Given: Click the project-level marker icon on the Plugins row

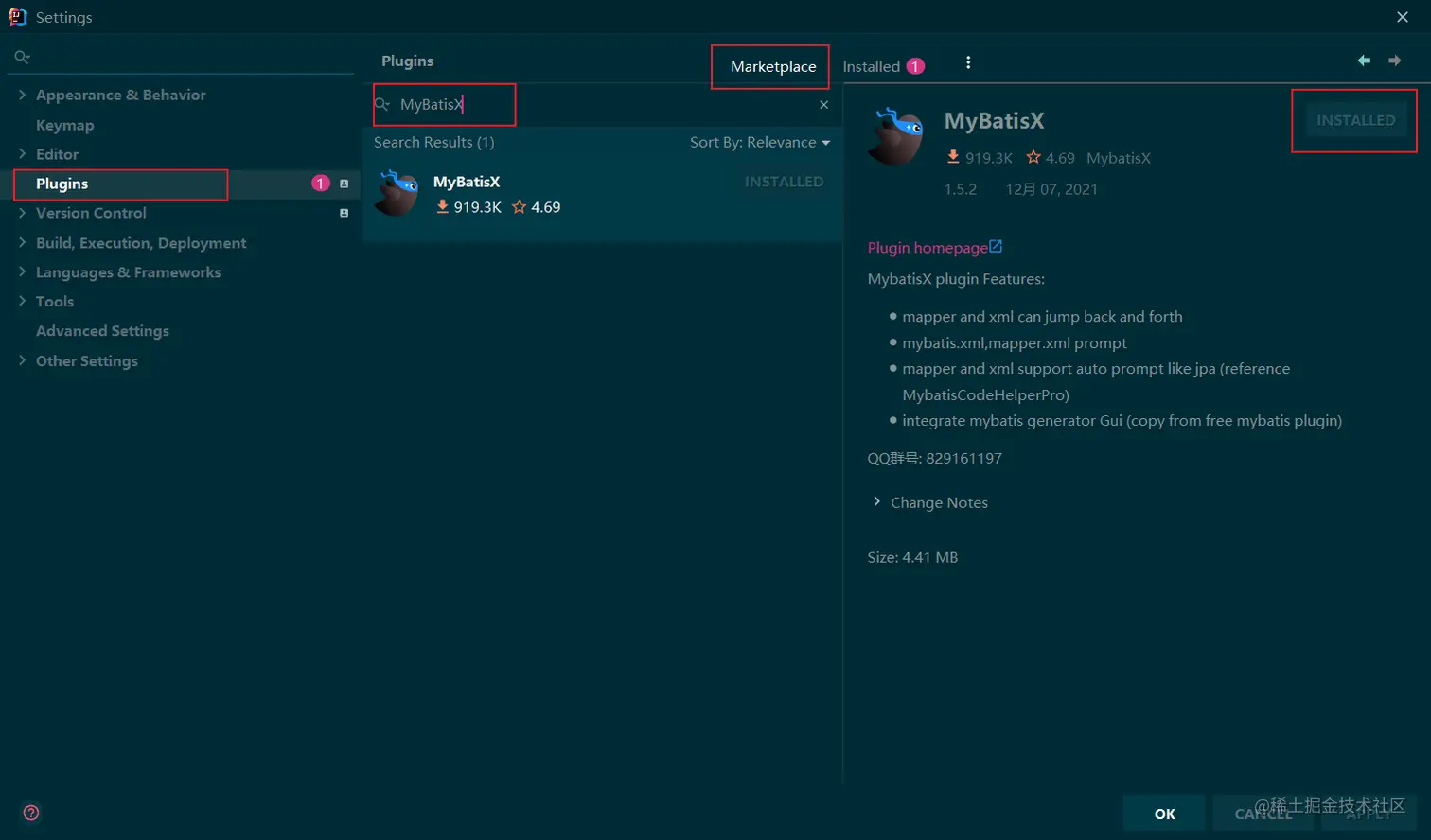Looking at the screenshot, I should pyautogui.click(x=344, y=184).
